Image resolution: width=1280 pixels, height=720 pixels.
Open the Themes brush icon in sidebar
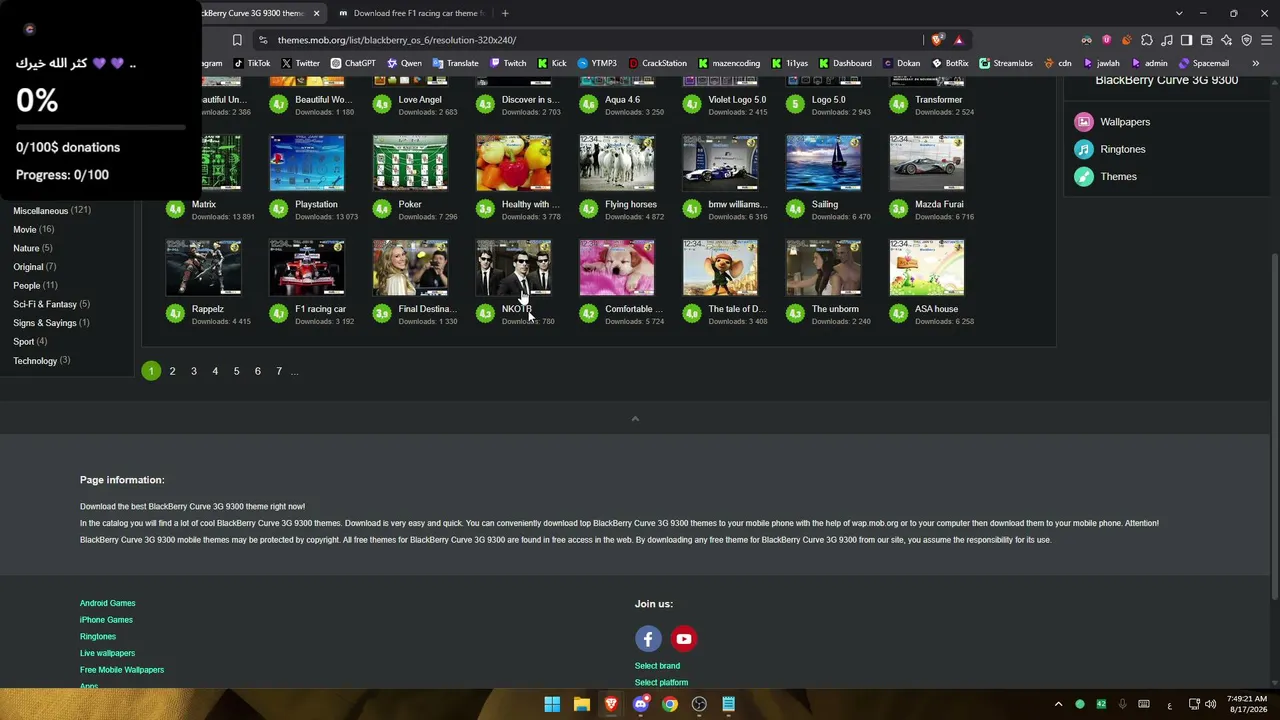(1084, 177)
